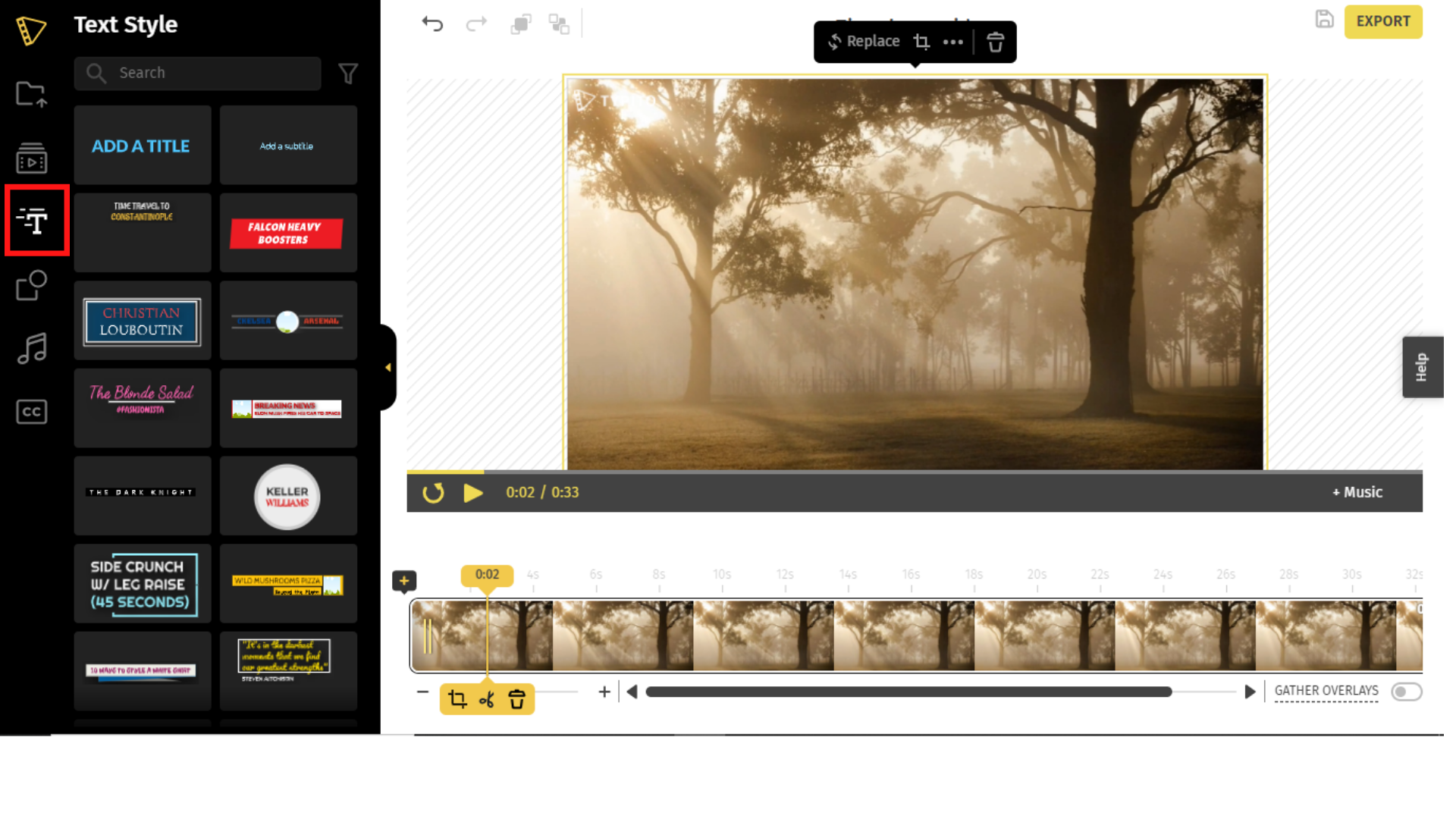Play the video preview

coord(473,493)
